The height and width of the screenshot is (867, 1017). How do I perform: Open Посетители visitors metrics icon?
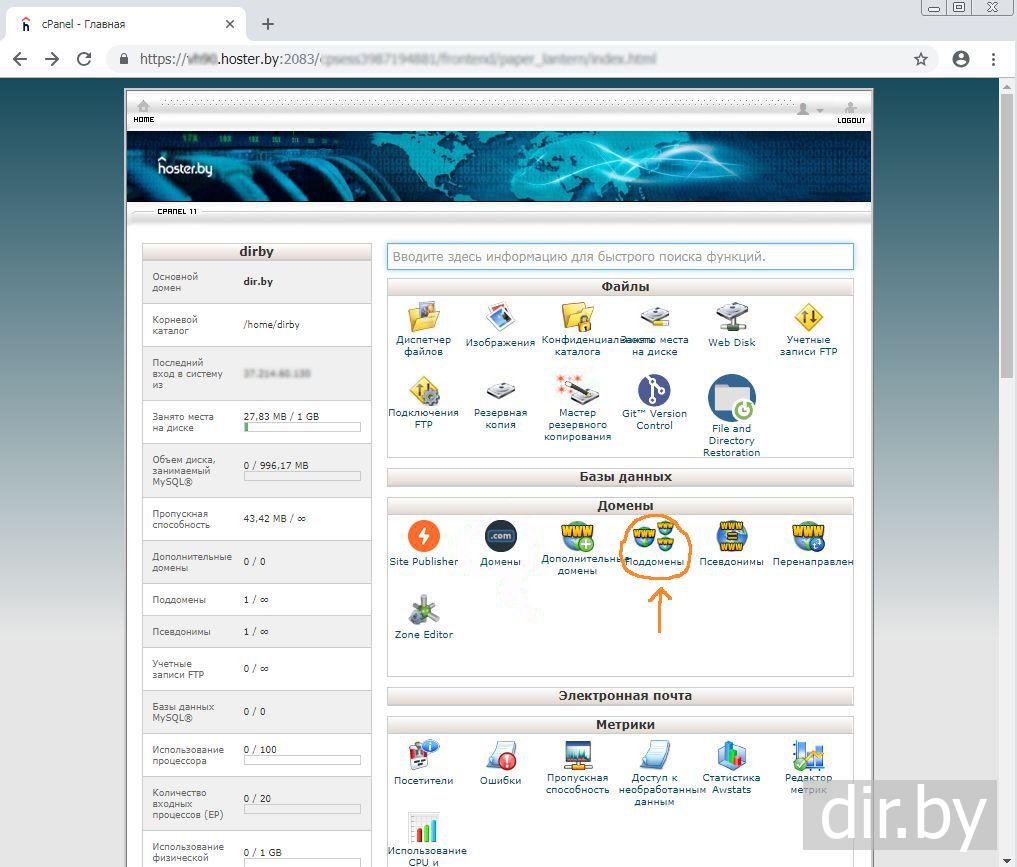424,755
